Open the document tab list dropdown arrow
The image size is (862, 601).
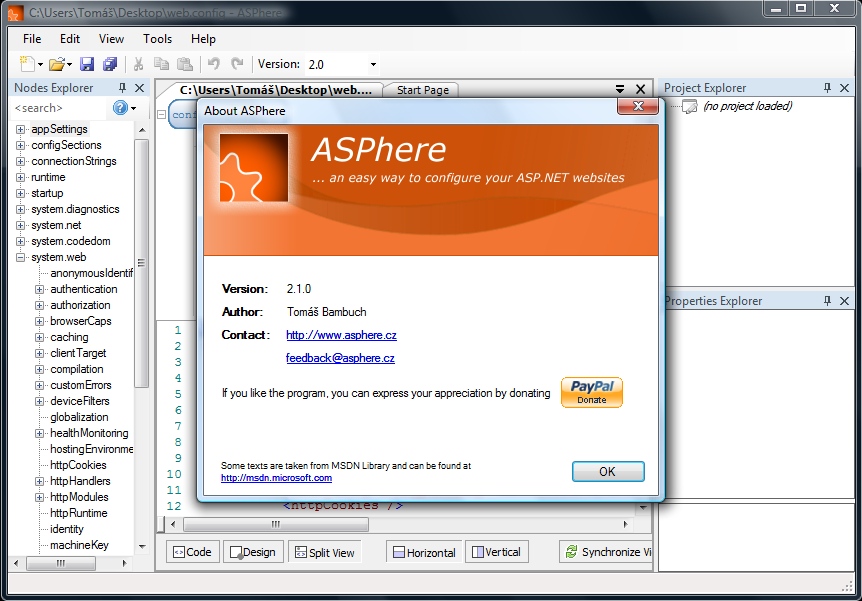(x=620, y=89)
